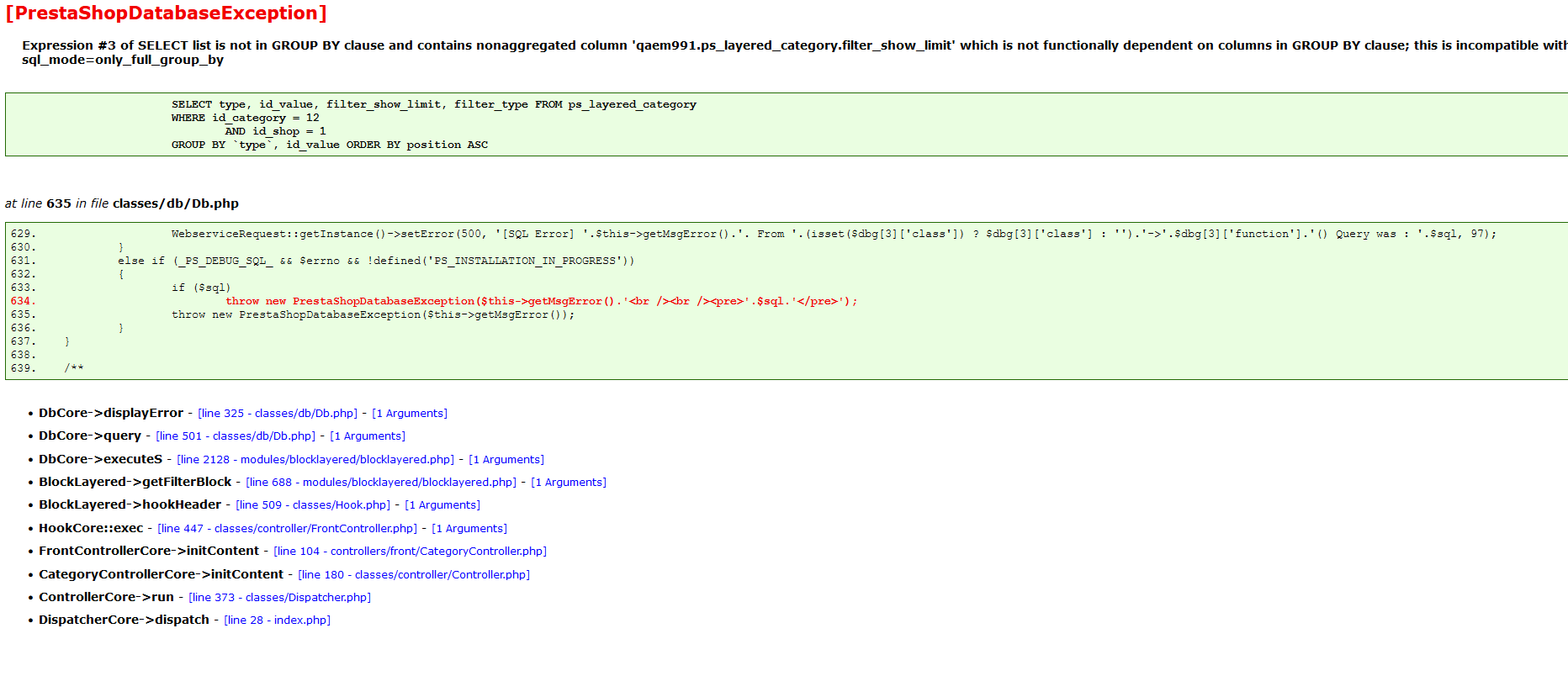
Task: Click the 'CategoryControllerCore->initContent' trace entry name
Action: 162,574
